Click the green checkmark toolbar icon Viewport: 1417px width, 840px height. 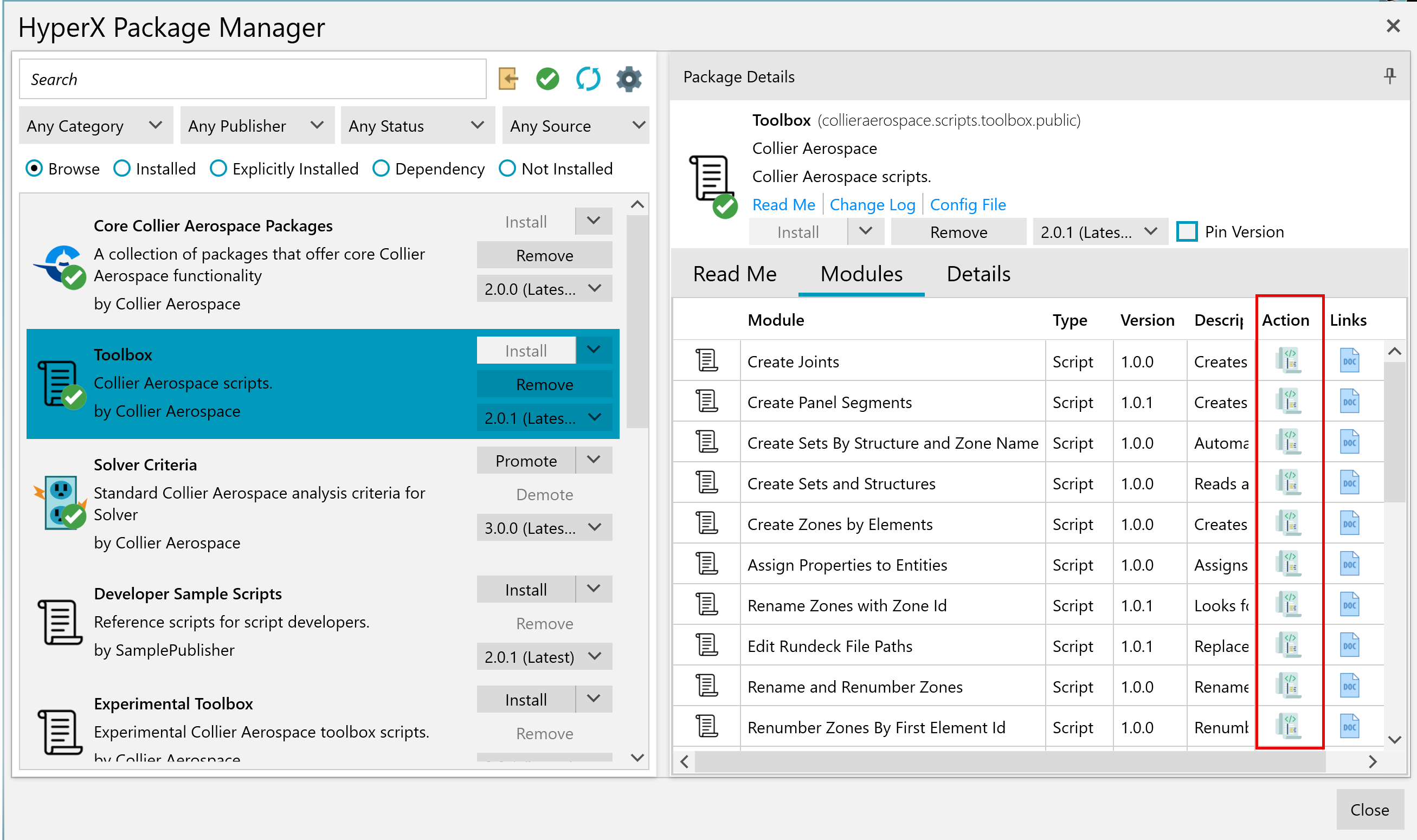click(x=548, y=79)
